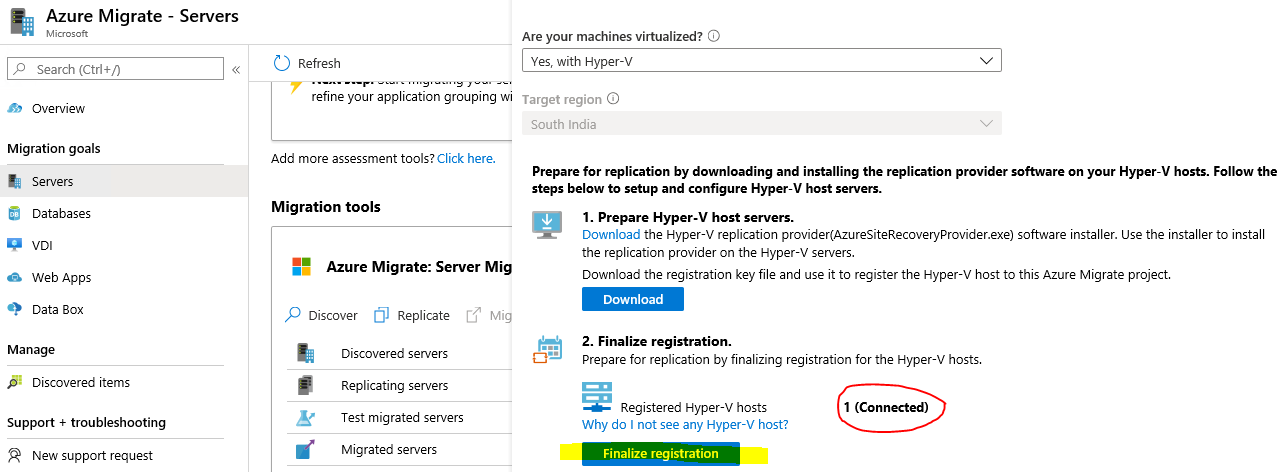The width and height of the screenshot is (1280, 472).
Task: Click the Web Apps globe icon
Action: (15, 277)
